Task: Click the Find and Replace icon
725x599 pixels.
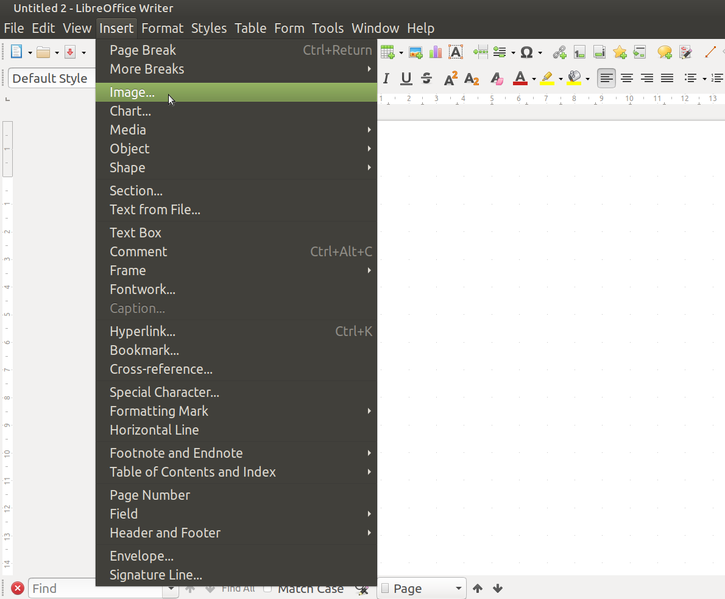Action: [x=361, y=588]
